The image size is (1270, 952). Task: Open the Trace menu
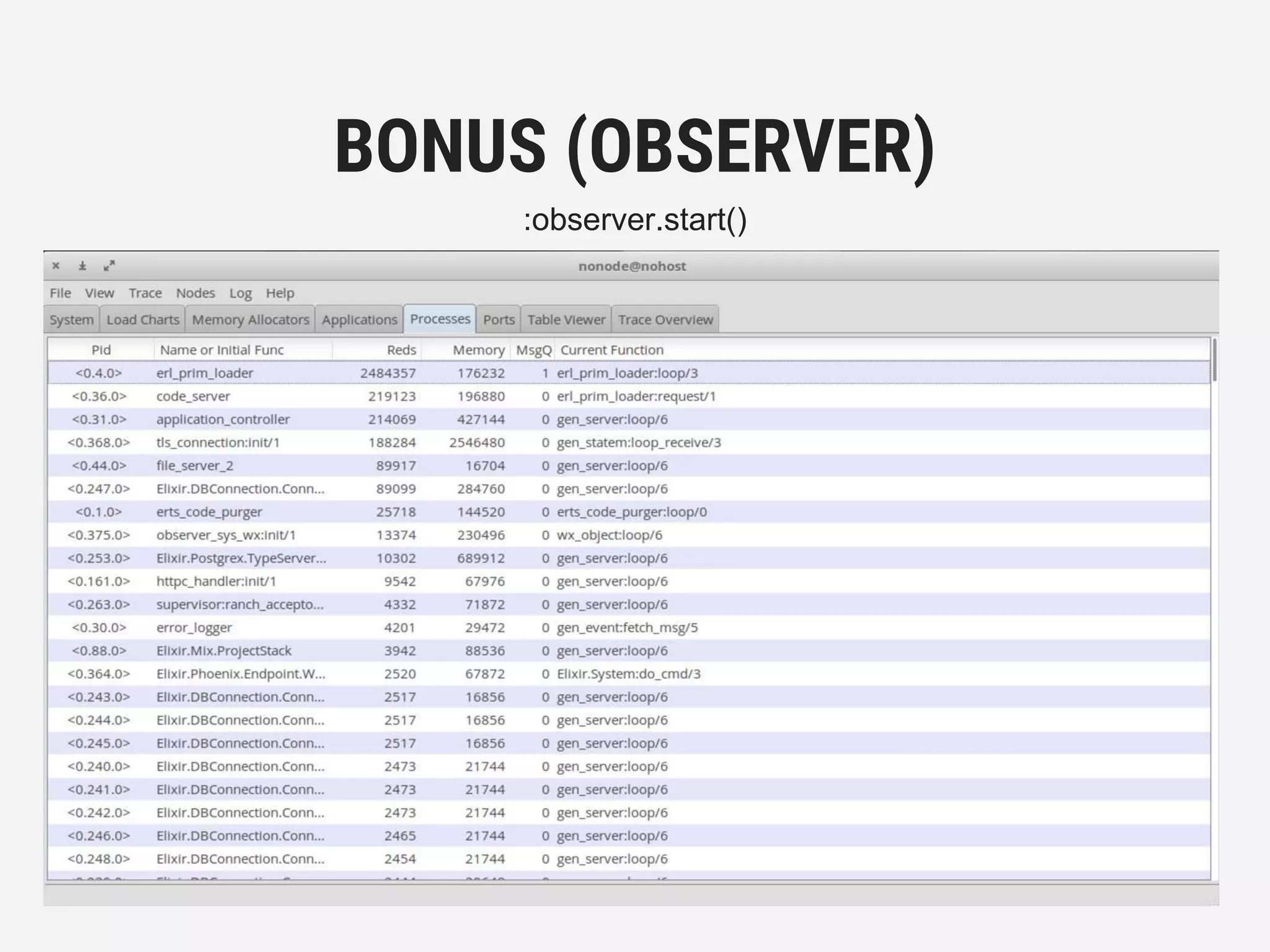click(x=145, y=293)
